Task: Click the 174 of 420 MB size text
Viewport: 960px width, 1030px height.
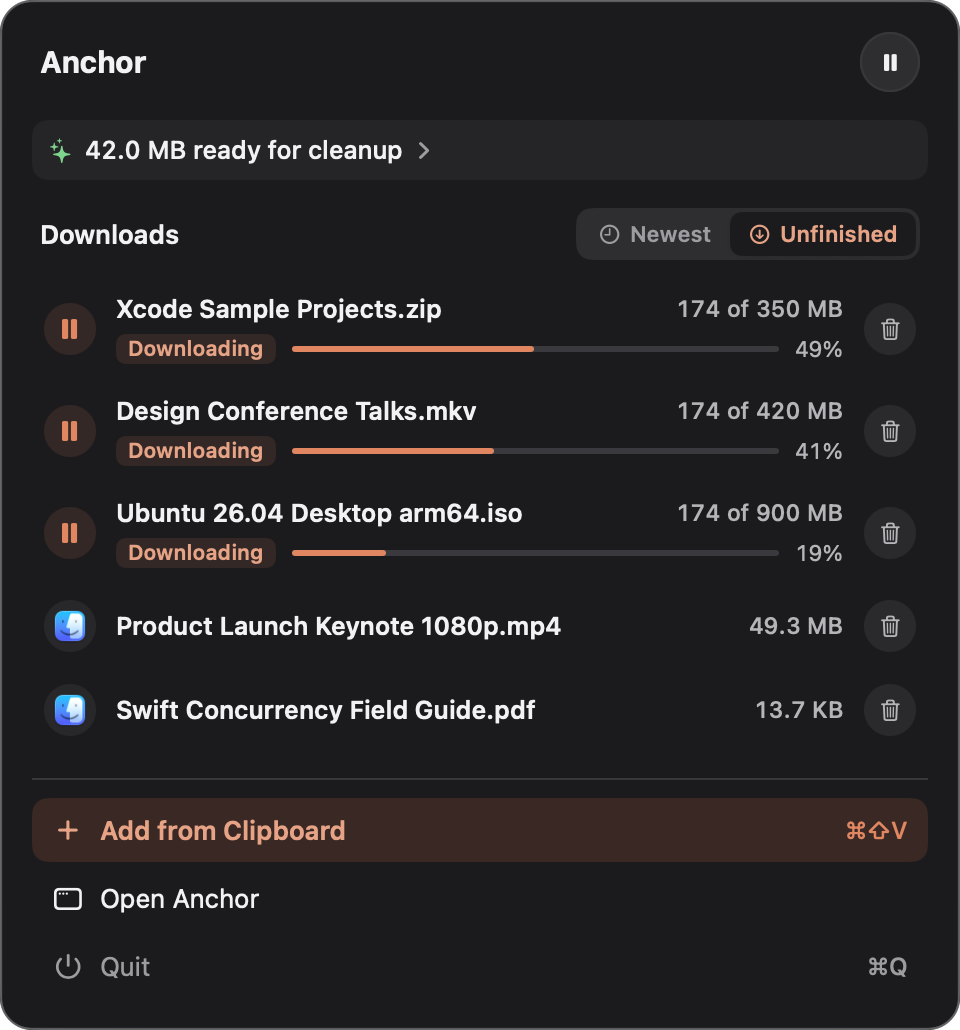Action: (760, 411)
